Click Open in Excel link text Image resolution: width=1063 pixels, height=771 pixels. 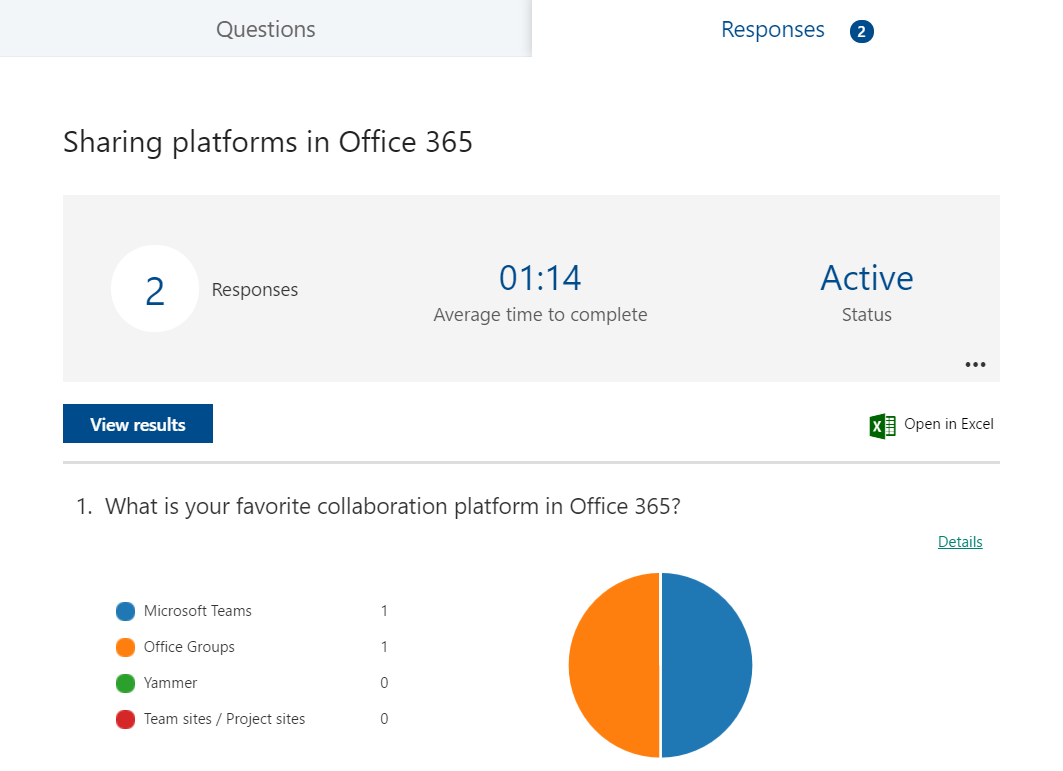[x=948, y=424]
